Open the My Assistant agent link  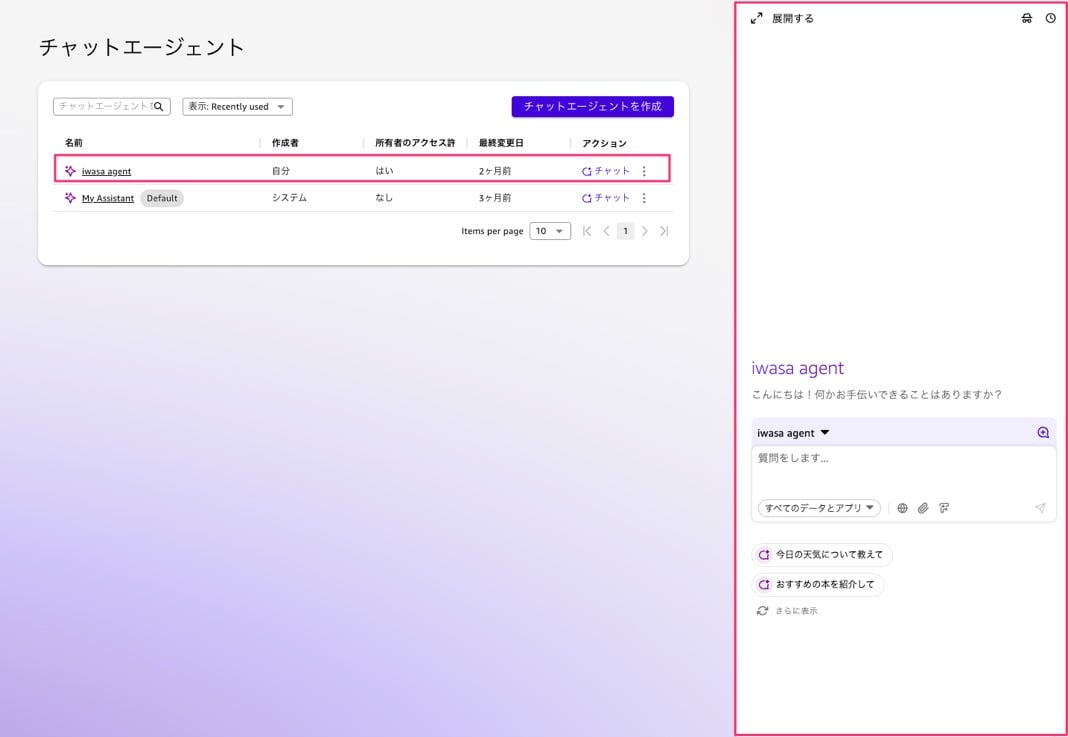click(x=108, y=198)
